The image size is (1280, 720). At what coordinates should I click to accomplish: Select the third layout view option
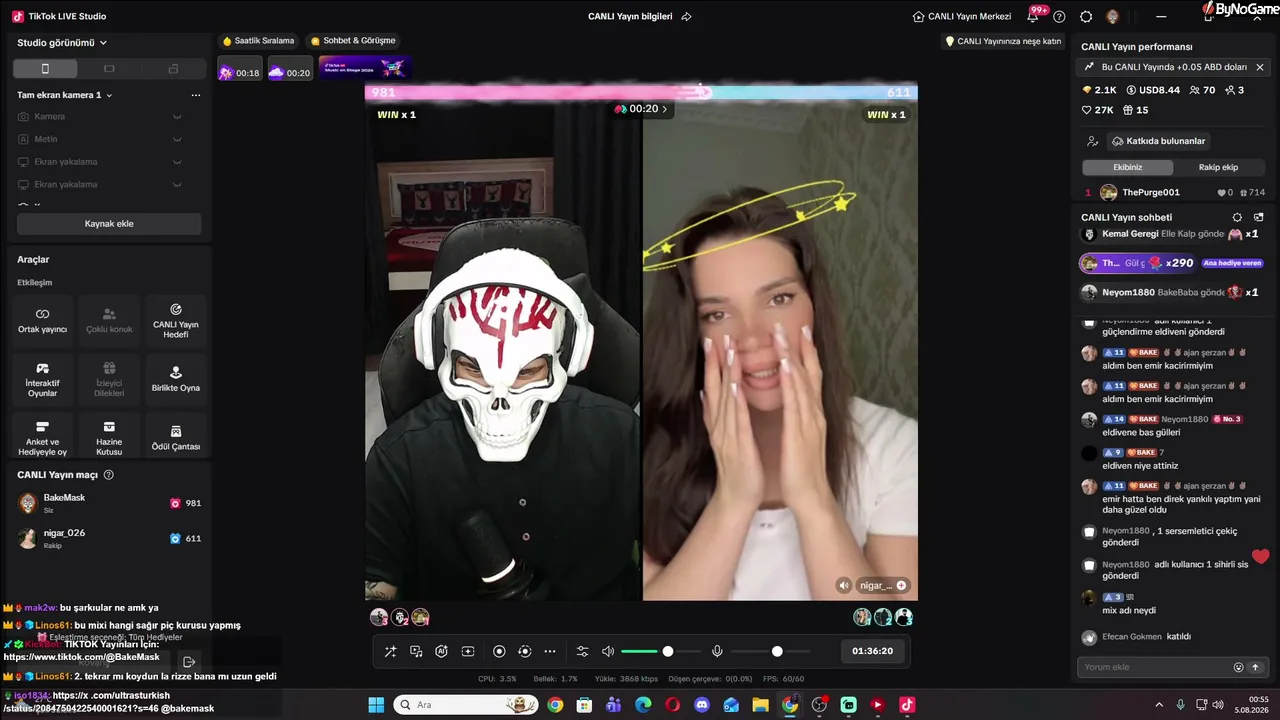(173, 69)
